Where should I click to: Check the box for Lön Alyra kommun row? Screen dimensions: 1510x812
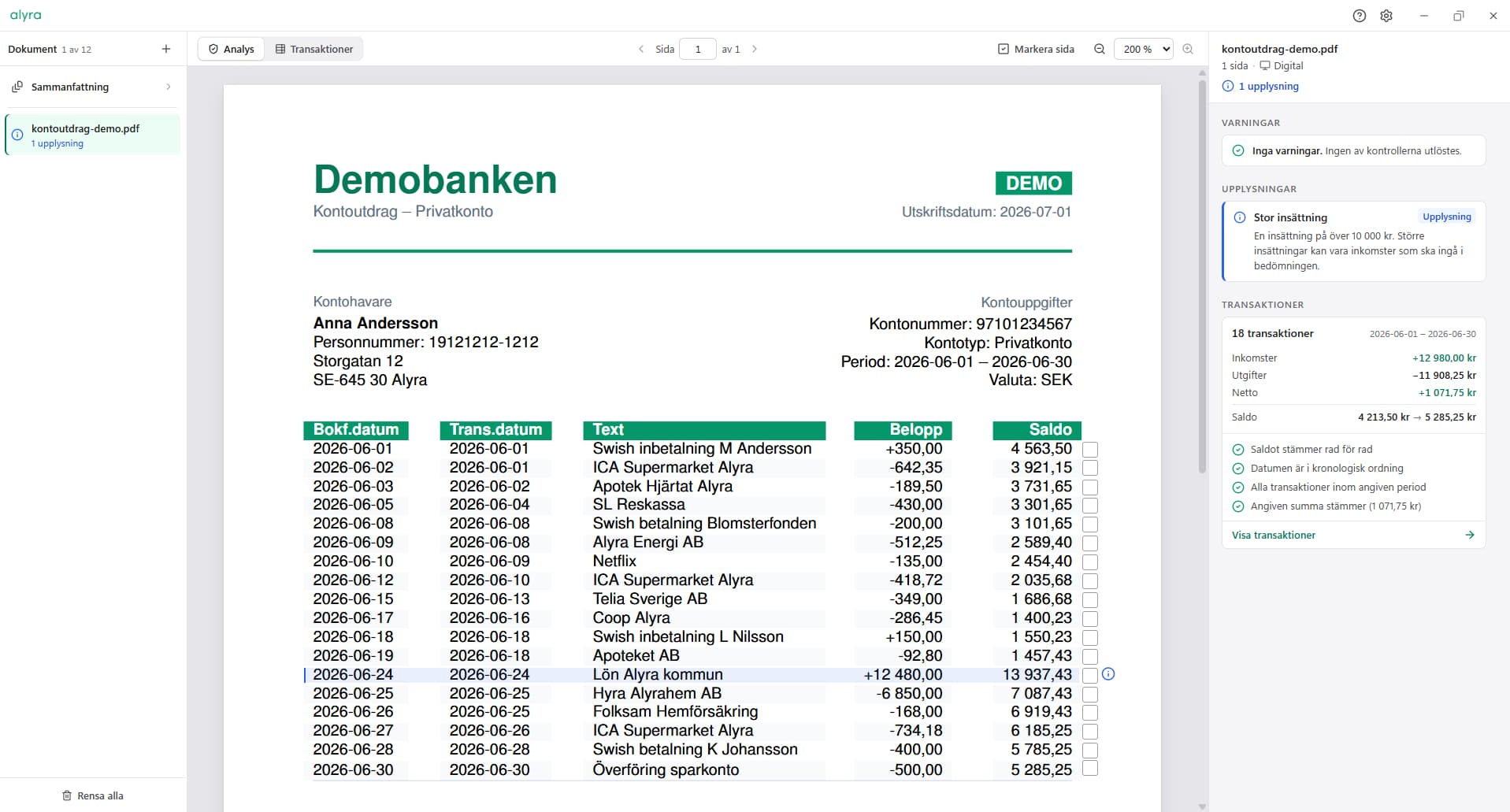(x=1090, y=676)
